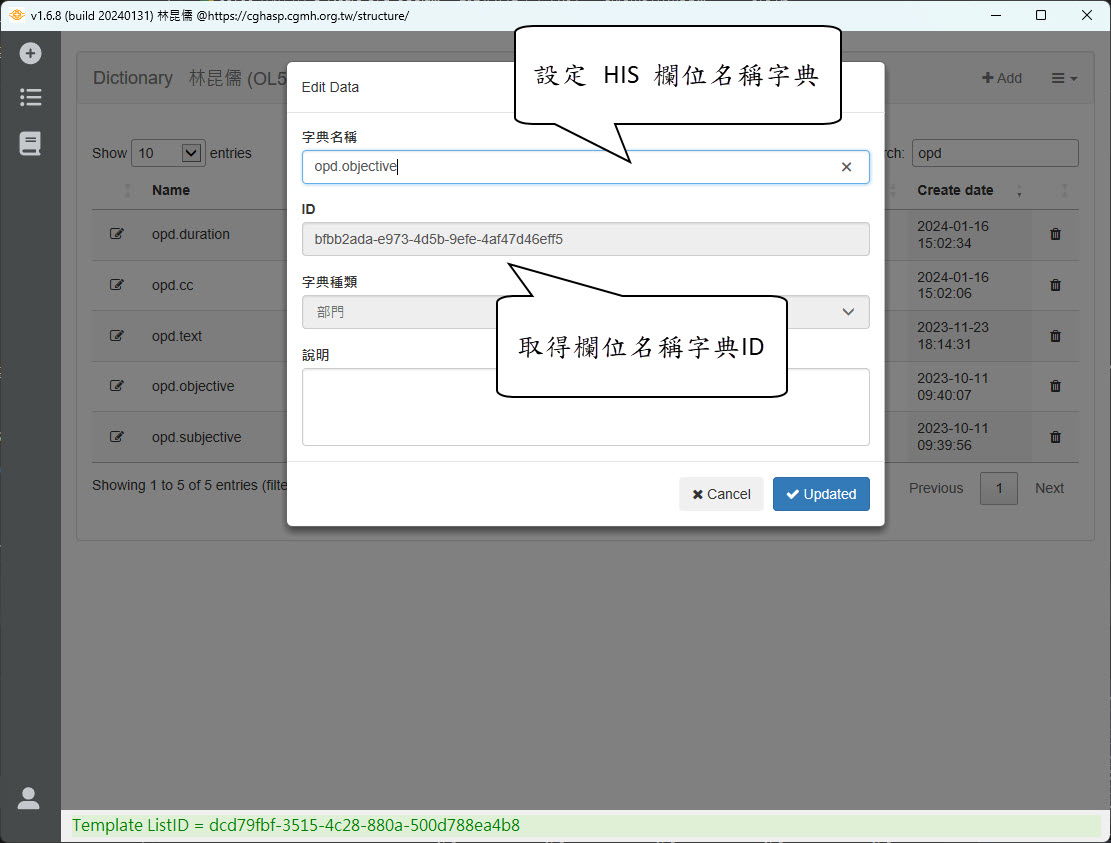The width and height of the screenshot is (1111, 843).
Task: Click inside the 說明 description textarea
Action: pyautogui.click(x=585, y=406)
